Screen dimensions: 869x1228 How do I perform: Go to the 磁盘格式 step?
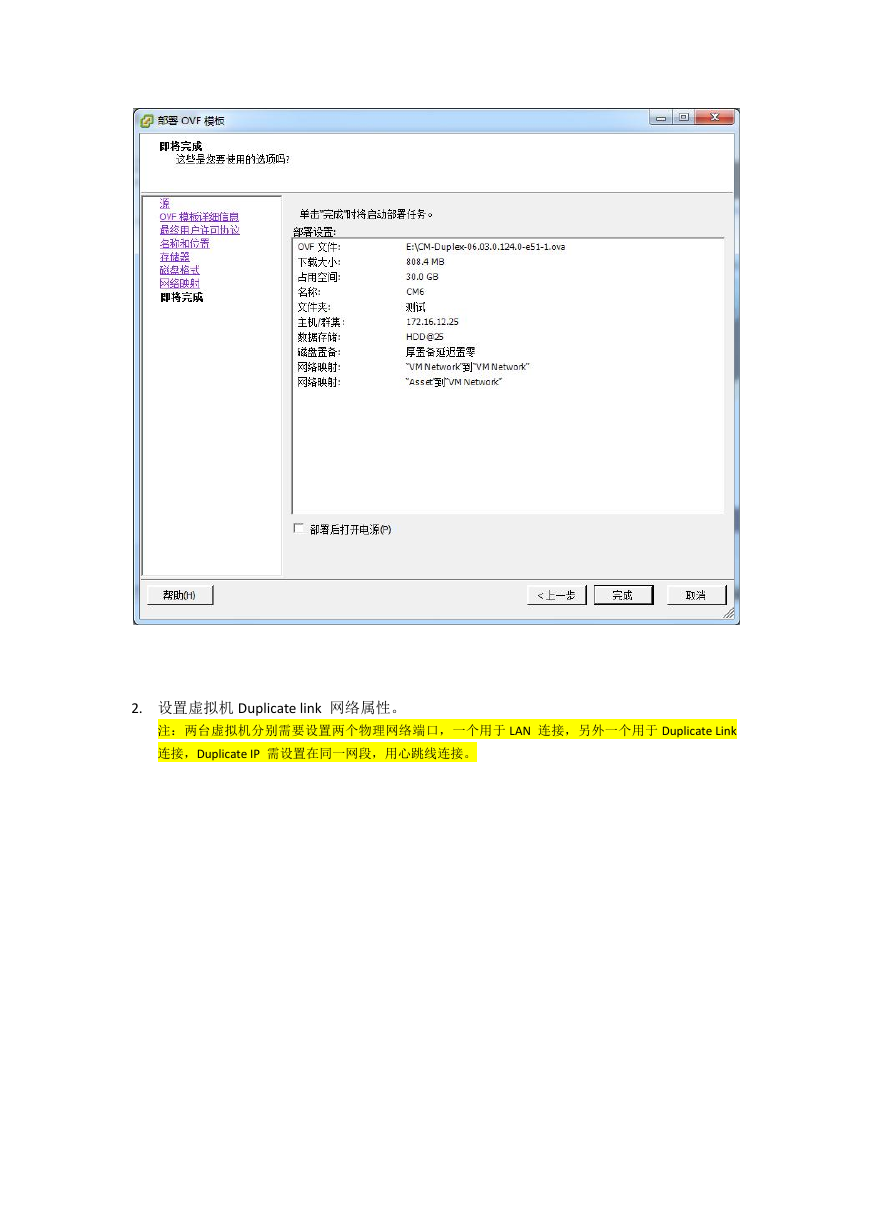(179, 270)
